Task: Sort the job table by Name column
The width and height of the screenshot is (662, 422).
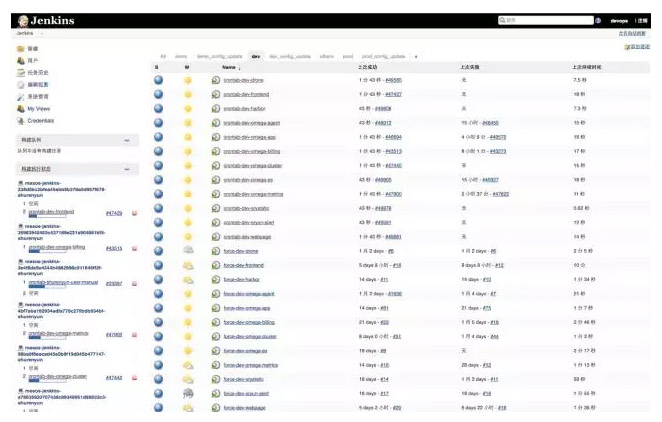Action: (229, 67)
